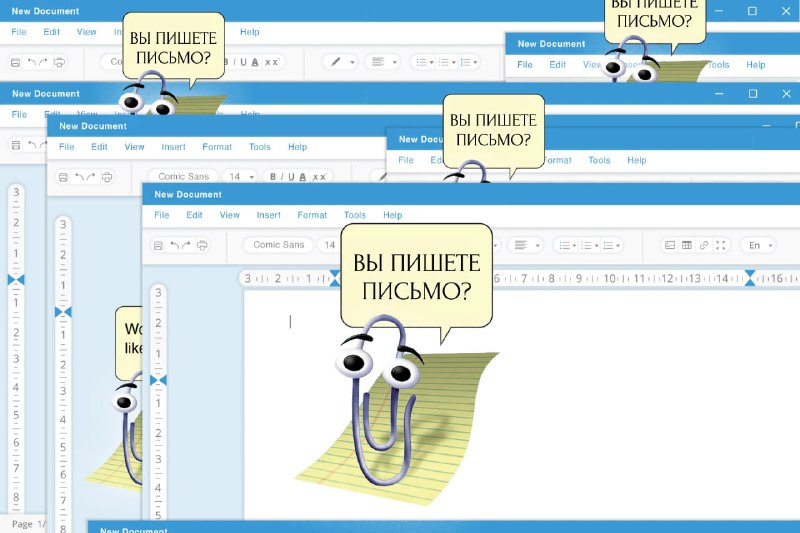The height and width of the screenshot is (533, 800).
Task: Select the highlighter pen in the topmost back window
Action: tap(335, 62)
